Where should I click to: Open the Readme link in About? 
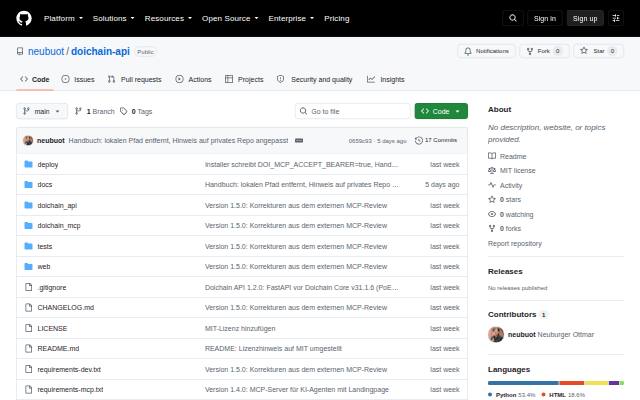[x=507, y=156]
